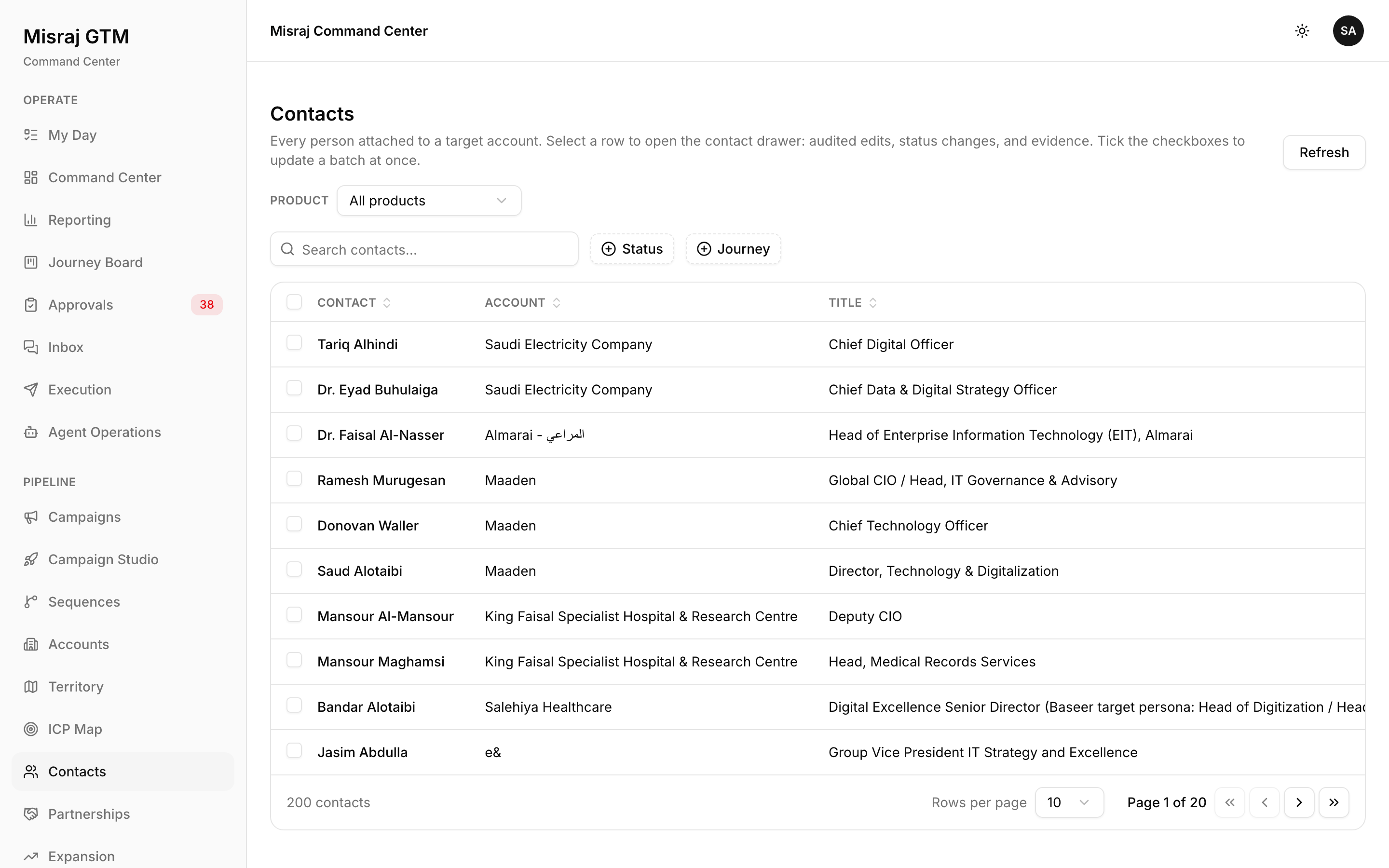Click the Campaign Studio rocket icon

tap(31, 560)
